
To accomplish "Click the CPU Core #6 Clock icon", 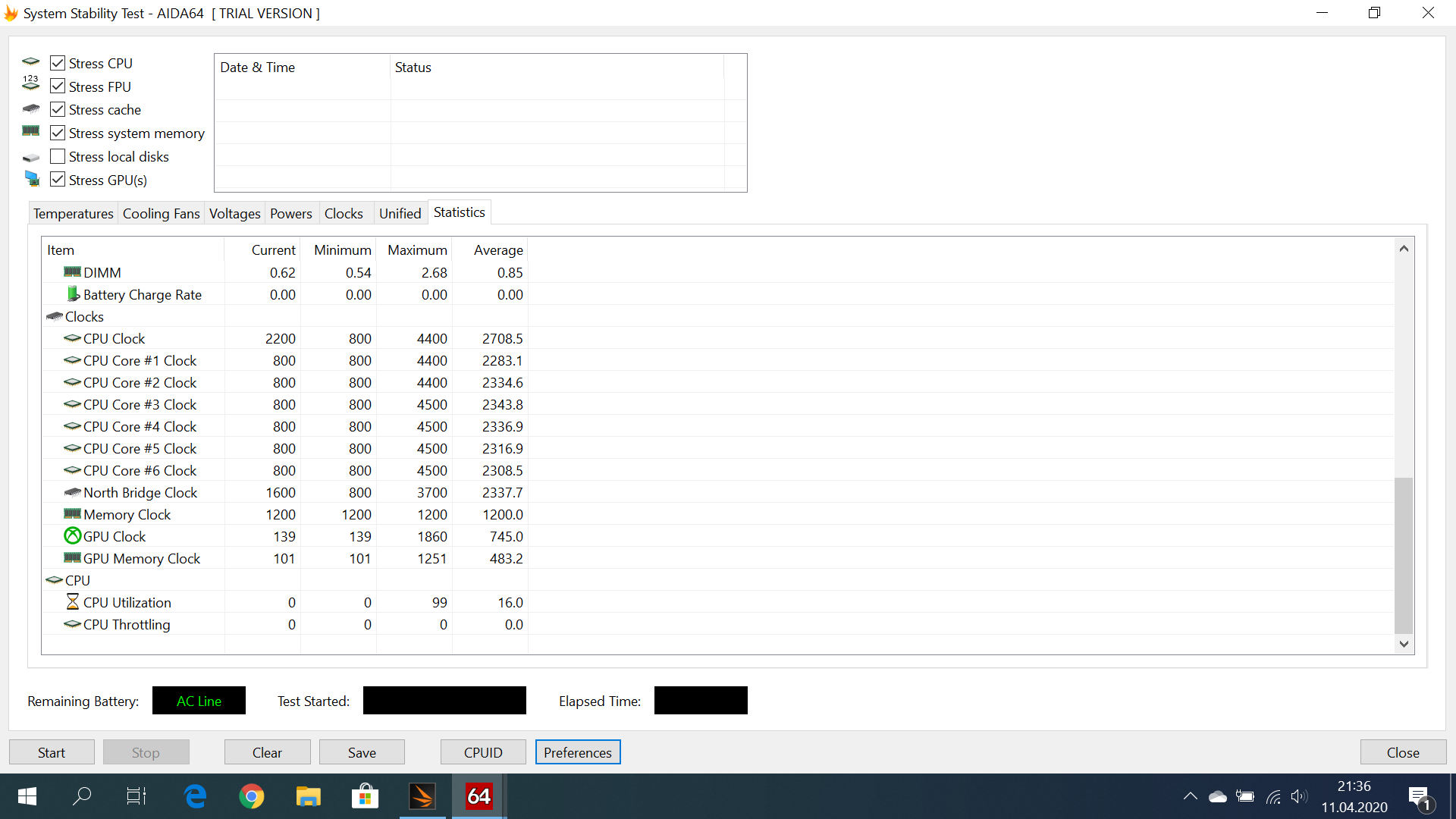I will pos(72,470).
